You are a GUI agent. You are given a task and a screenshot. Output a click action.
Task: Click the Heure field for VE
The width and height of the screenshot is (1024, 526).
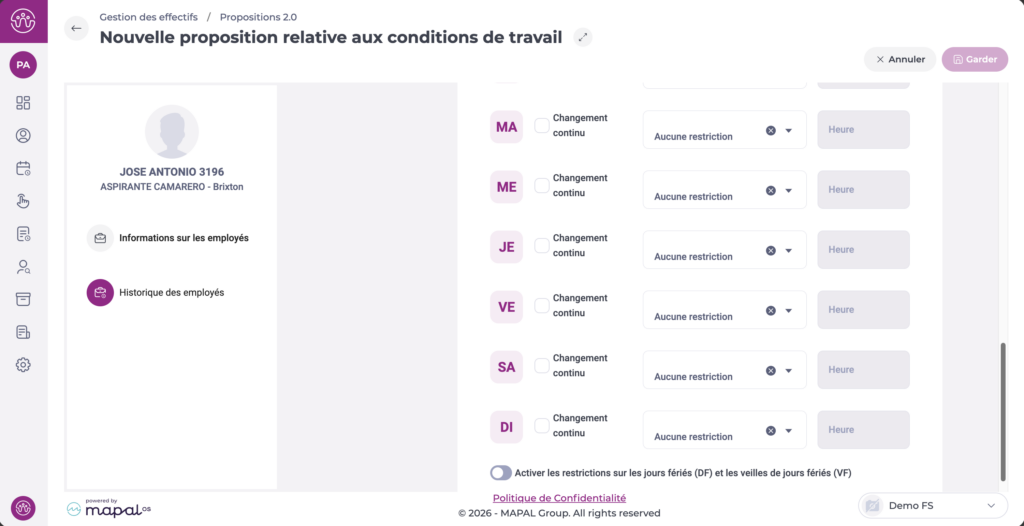[863, 310]
